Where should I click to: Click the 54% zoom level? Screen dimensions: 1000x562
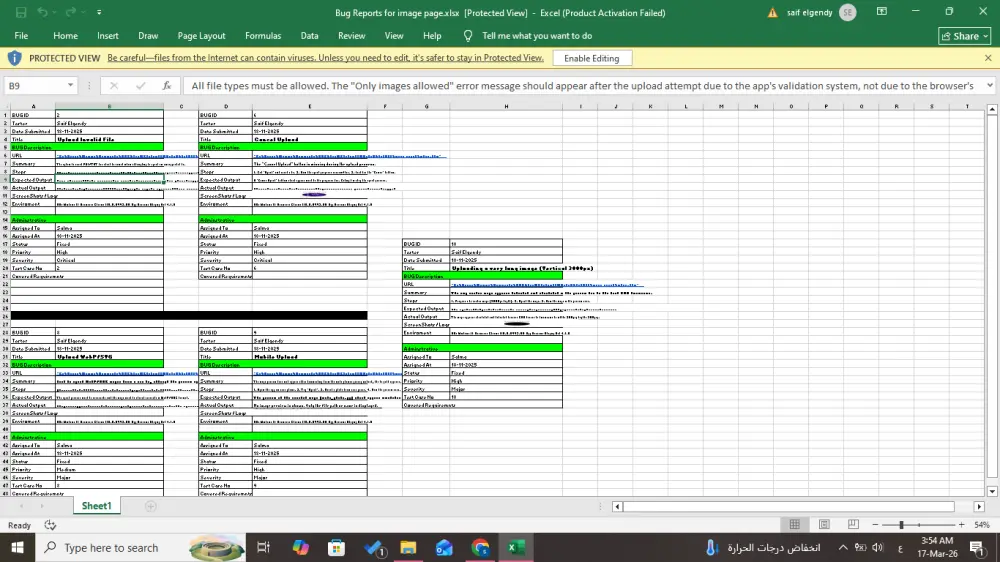coord(982,525)
